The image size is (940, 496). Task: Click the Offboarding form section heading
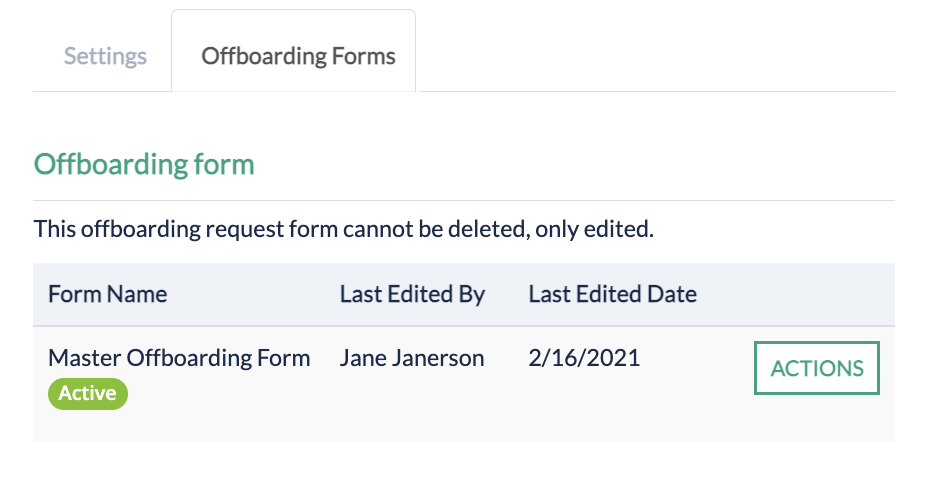point(144,164)
